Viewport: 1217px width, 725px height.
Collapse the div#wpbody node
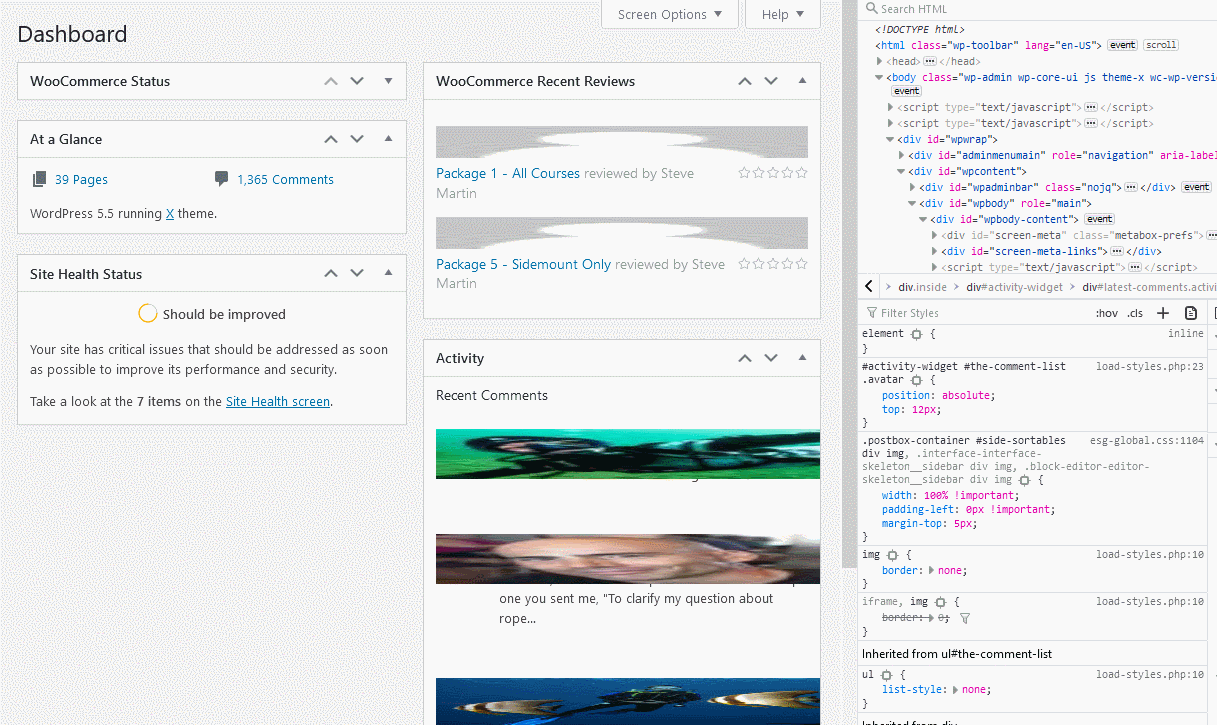pyautogui.click(x=913, y=203)
